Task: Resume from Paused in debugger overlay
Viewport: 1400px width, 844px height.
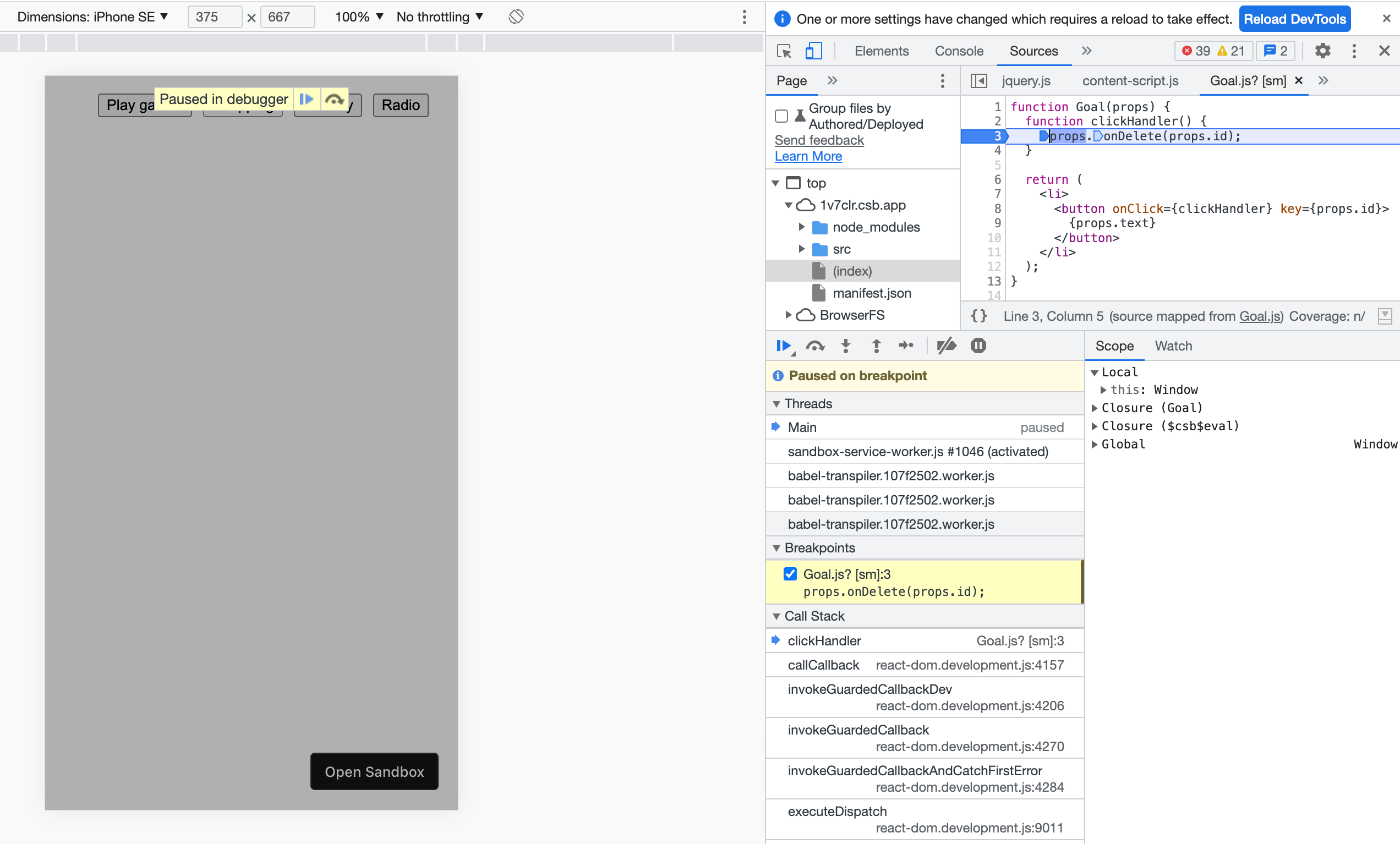Action: coord(307,99)
